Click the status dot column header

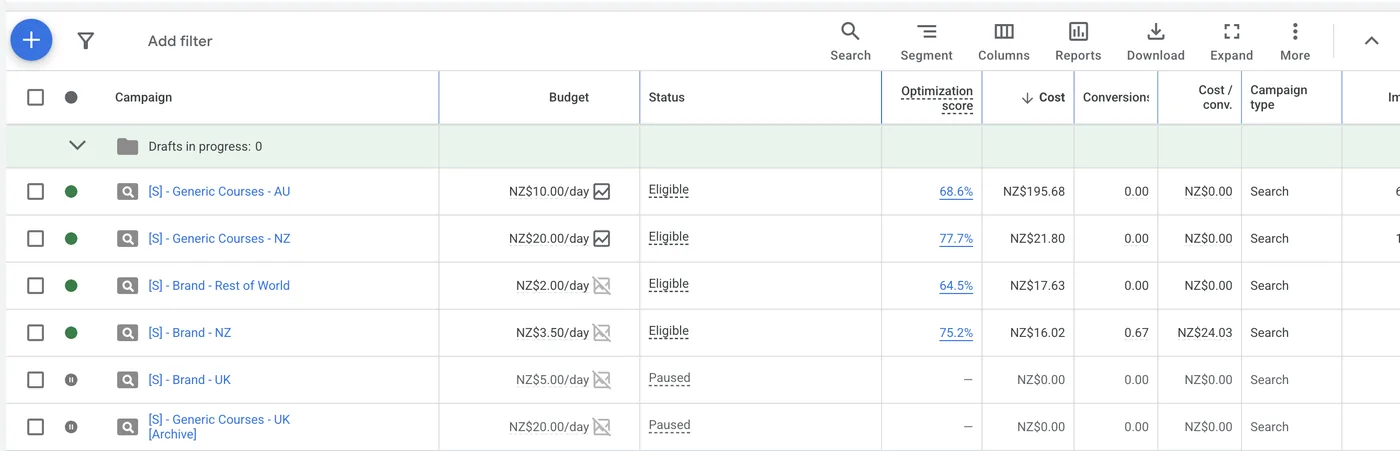tap(71, 97)
